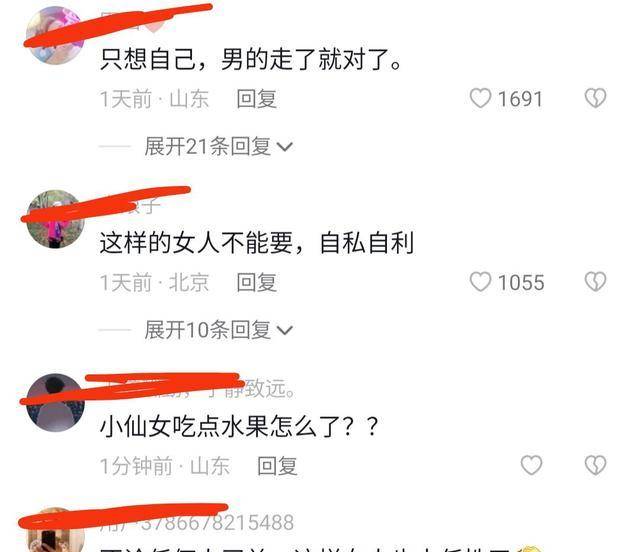Reply to the 山东 comment posted 1天前
Viewport: 640px width, 552px height.
[257, 99]
